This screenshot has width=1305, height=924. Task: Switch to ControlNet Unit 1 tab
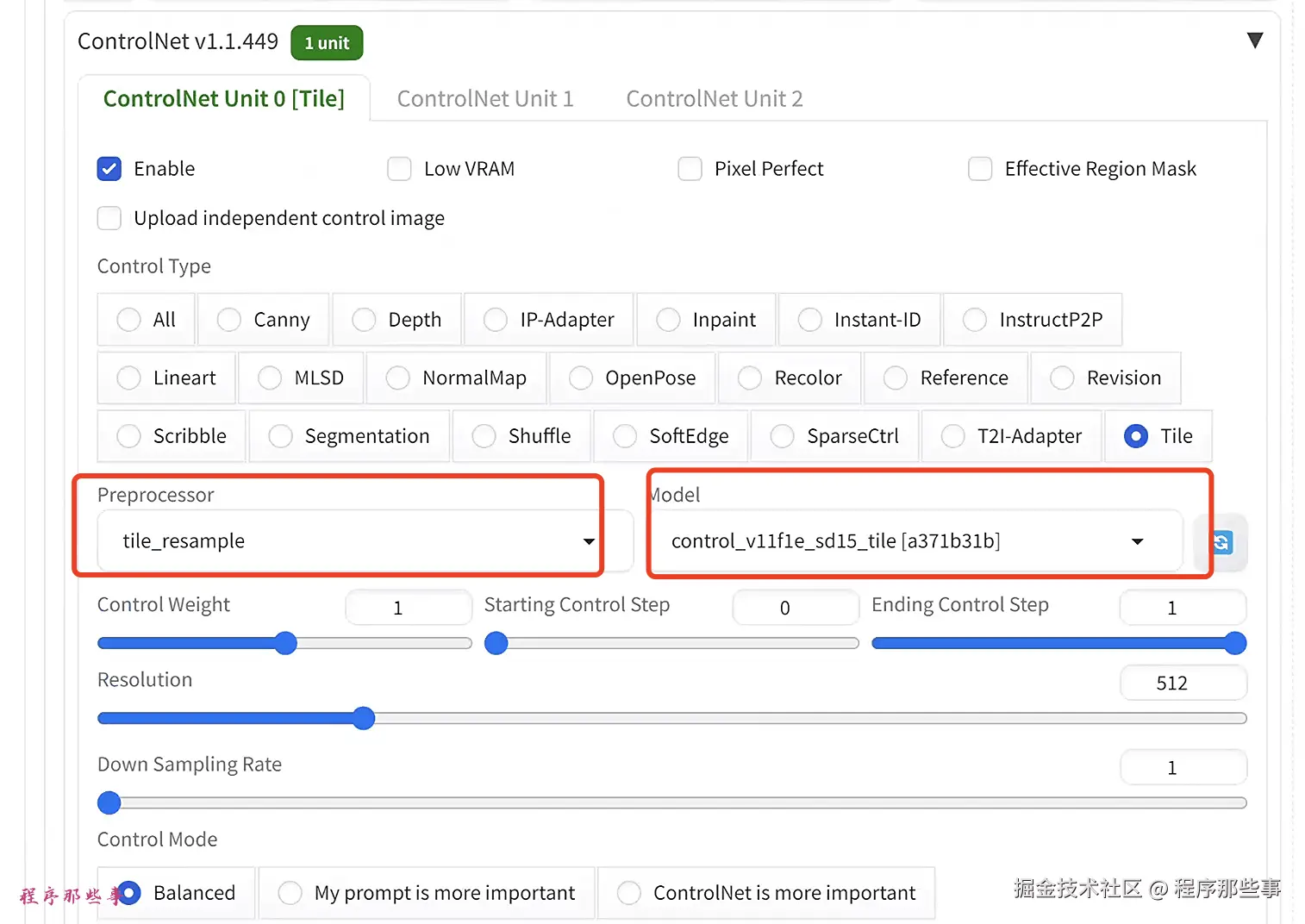pos(485,99)
